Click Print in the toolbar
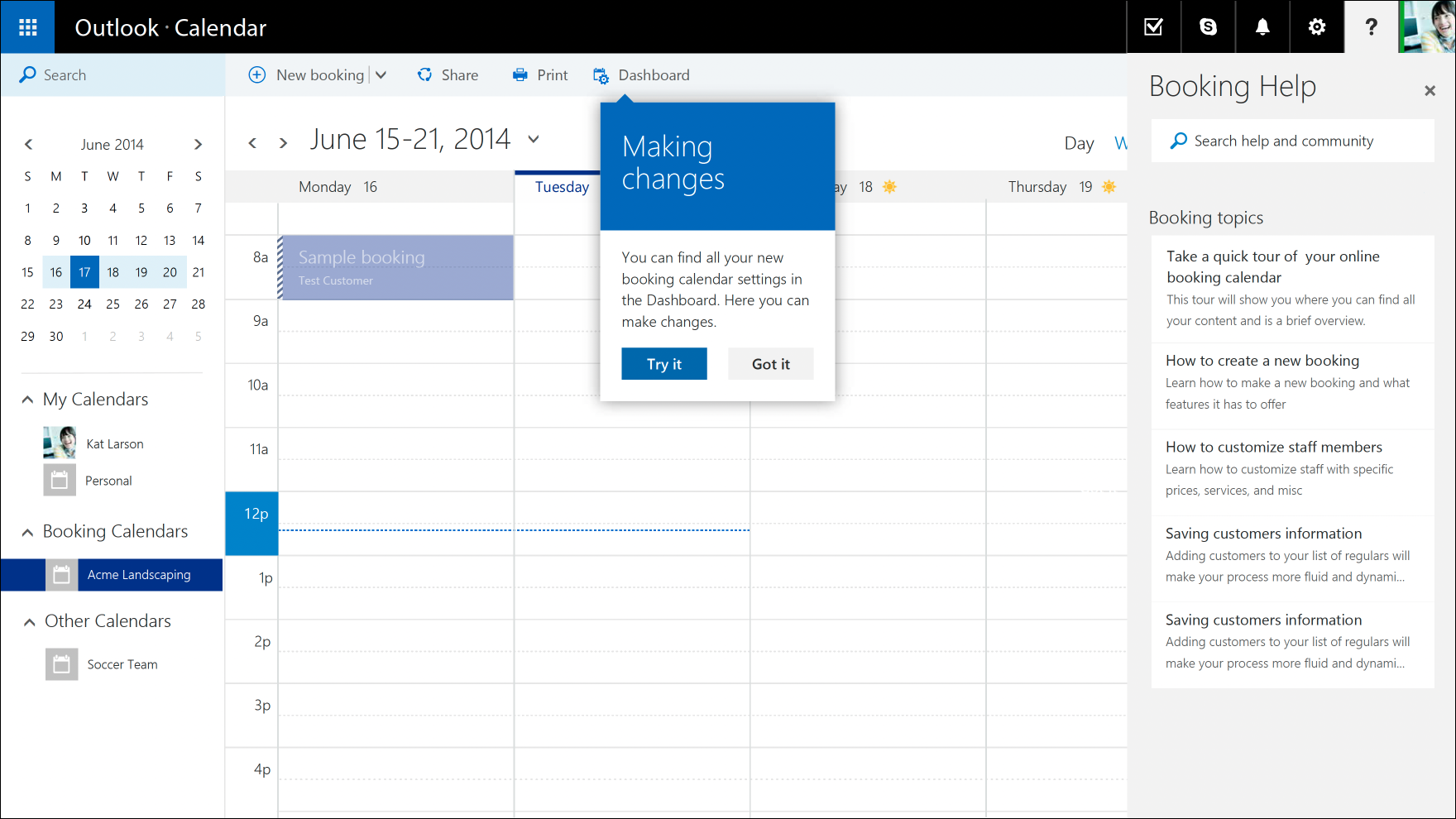Image resolution: width=1456 pixels, height=819 pixels. [x=553, y=75]
